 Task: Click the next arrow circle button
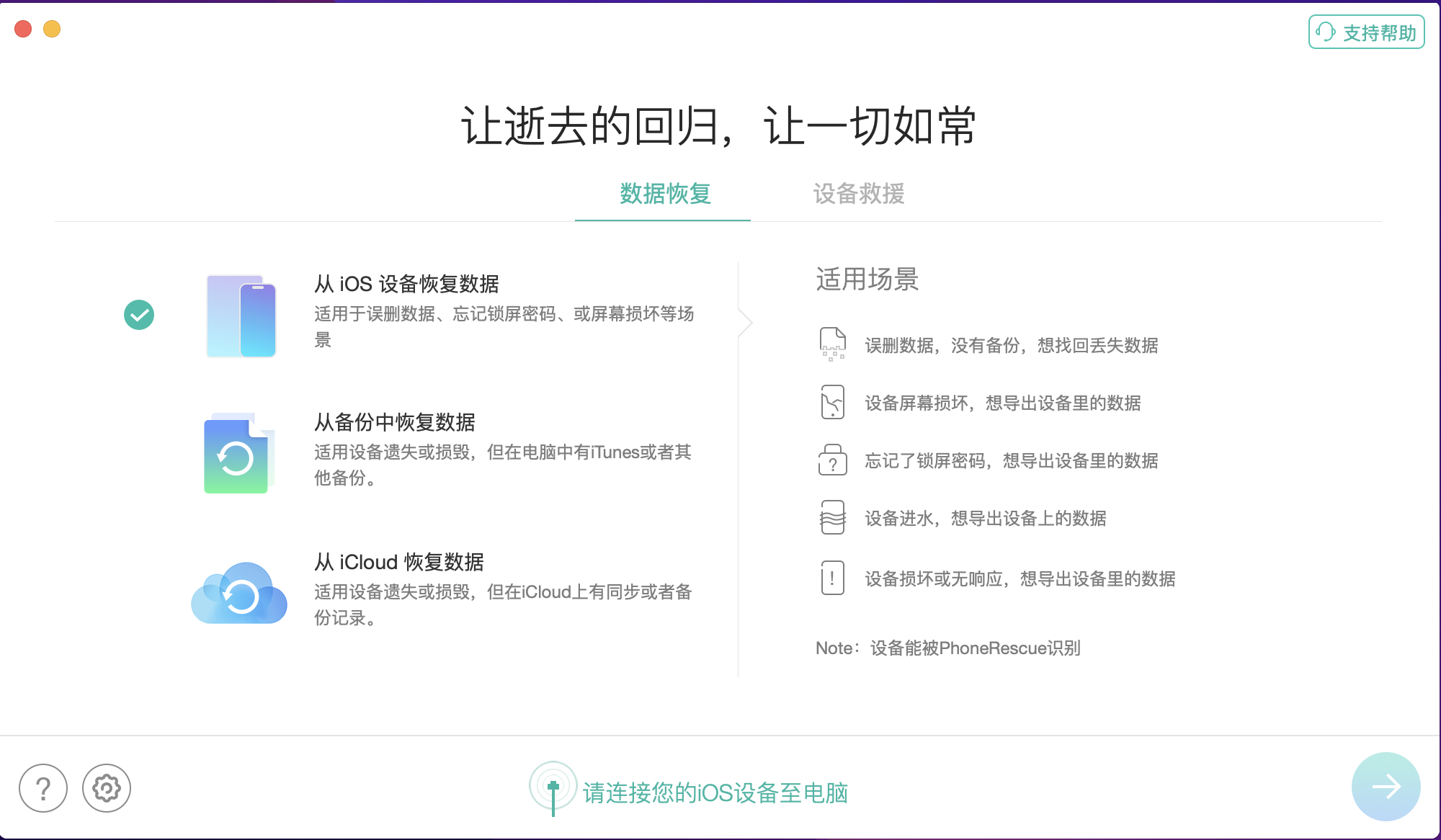tap(1386, 787)
